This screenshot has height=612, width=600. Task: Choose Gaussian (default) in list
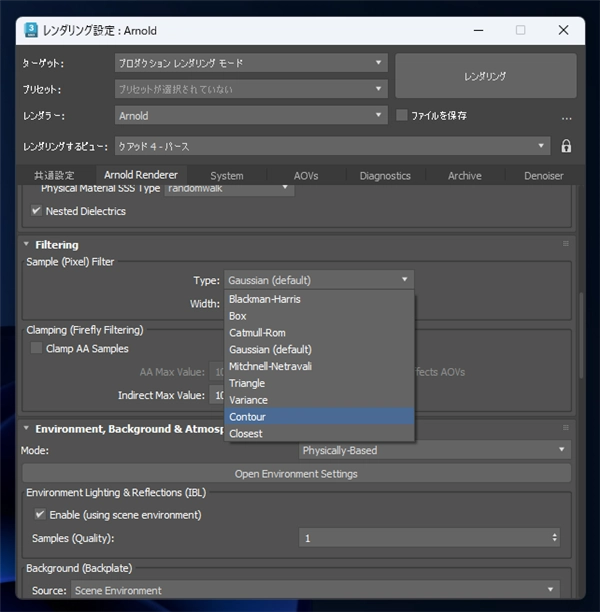point(319,349)
